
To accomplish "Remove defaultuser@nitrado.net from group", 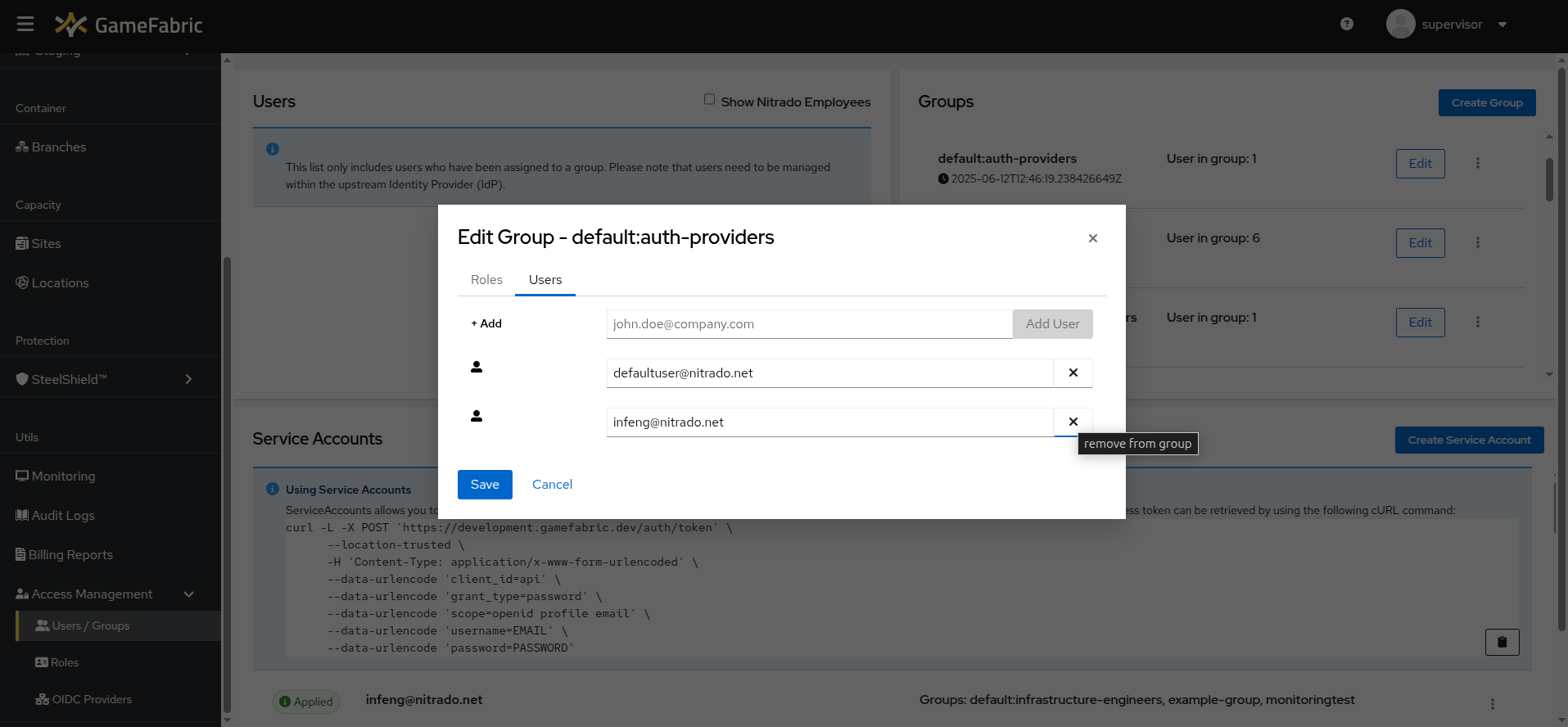I will [x=1073, y=373].
